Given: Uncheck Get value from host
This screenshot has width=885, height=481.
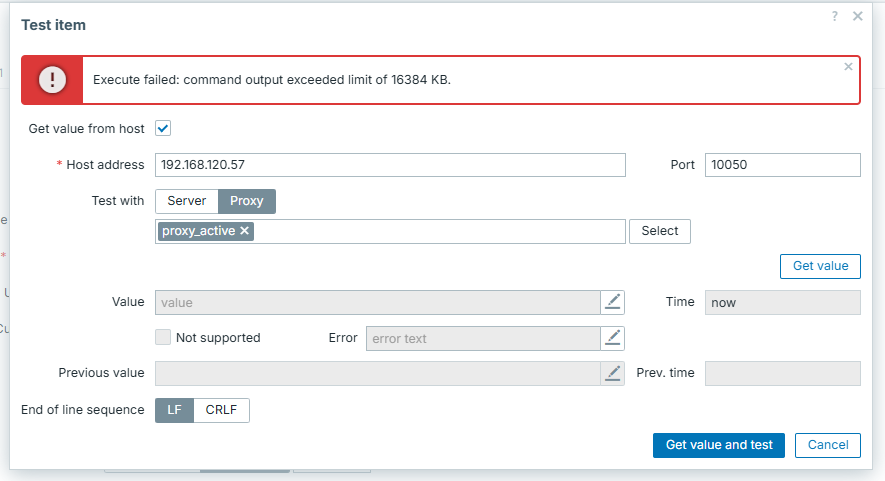Looking at the screenshot, I should click(x=163, y=129).
